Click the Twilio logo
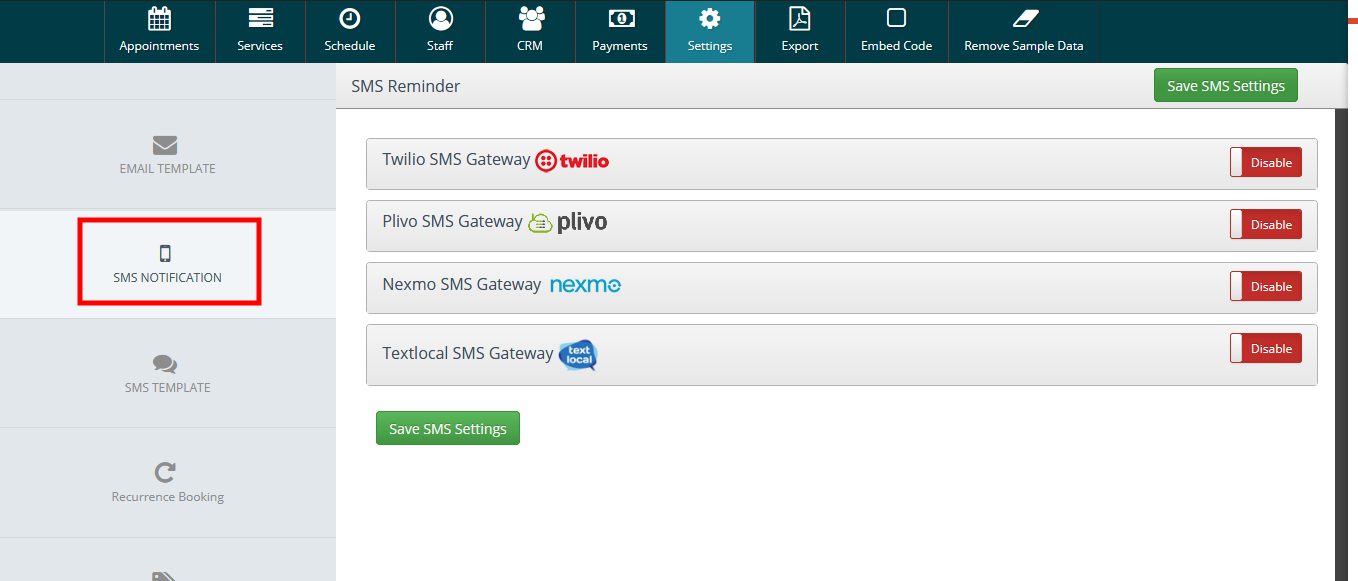 pos(572,161)
